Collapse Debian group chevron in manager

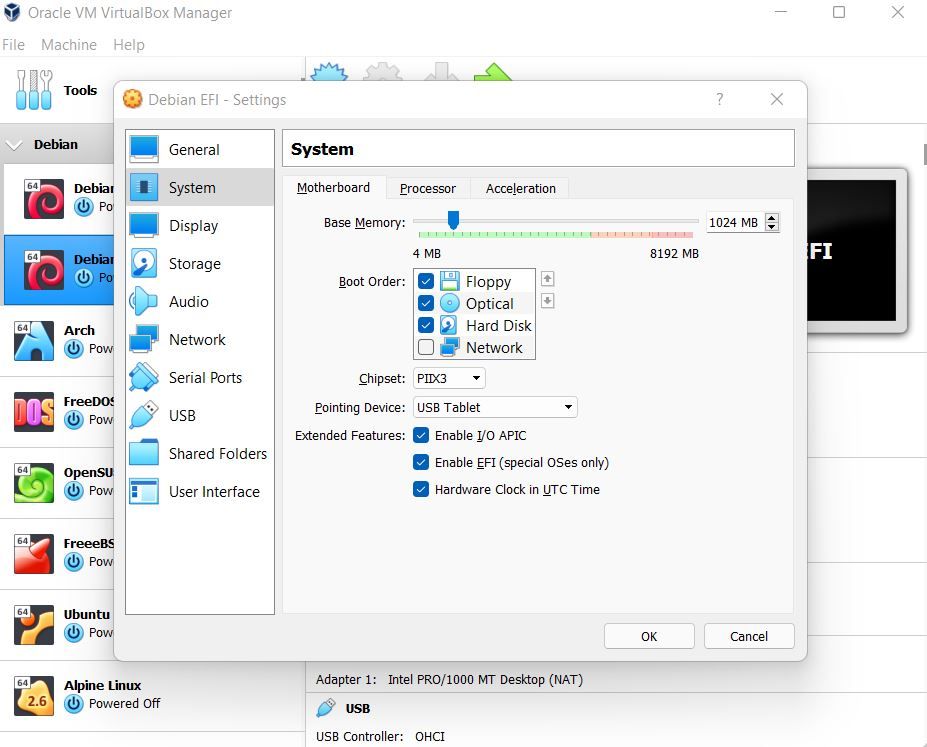click(14, 145)
